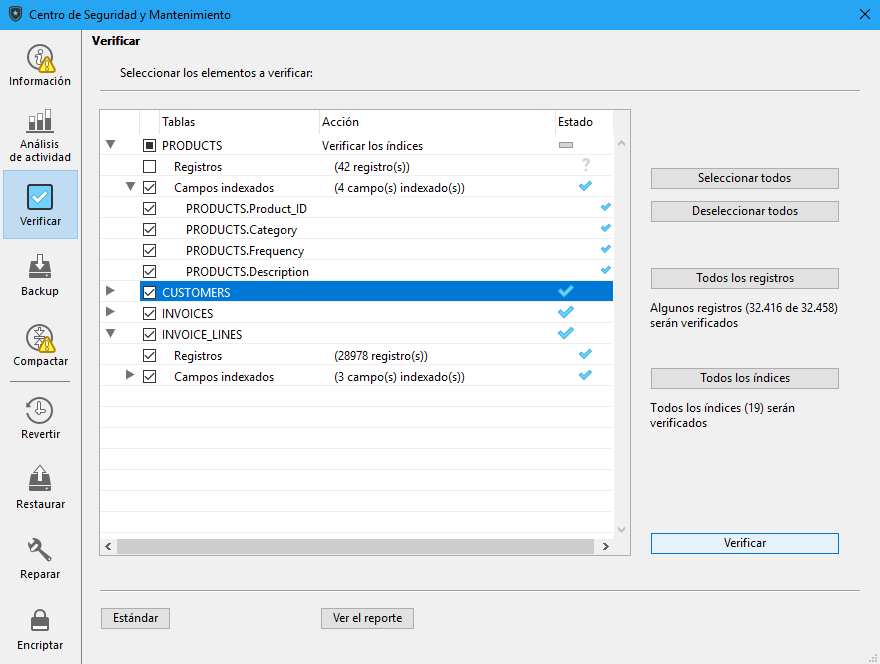Open the Compactar tool
The height and width of the screenshot is (664, 880).
coord(40,345)
